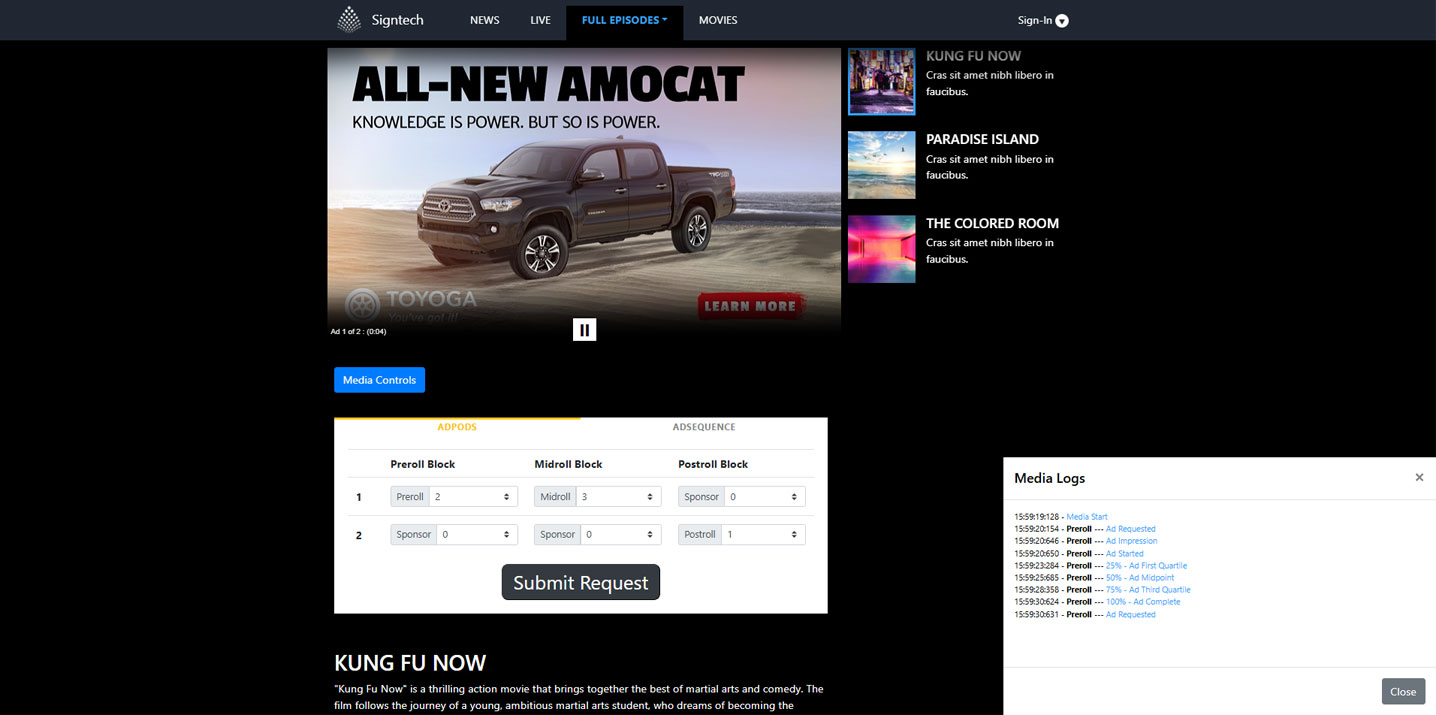Switch to the ADSEQUENCE tab
This screenshot has width=1436, height=715.
pyautogui.click(x=704, y=427)
